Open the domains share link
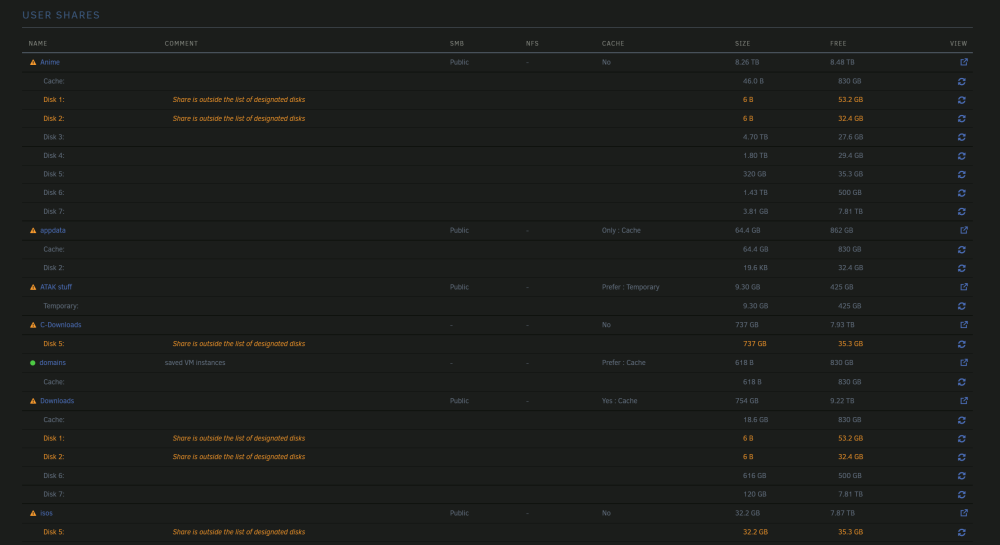 [52, 363]
